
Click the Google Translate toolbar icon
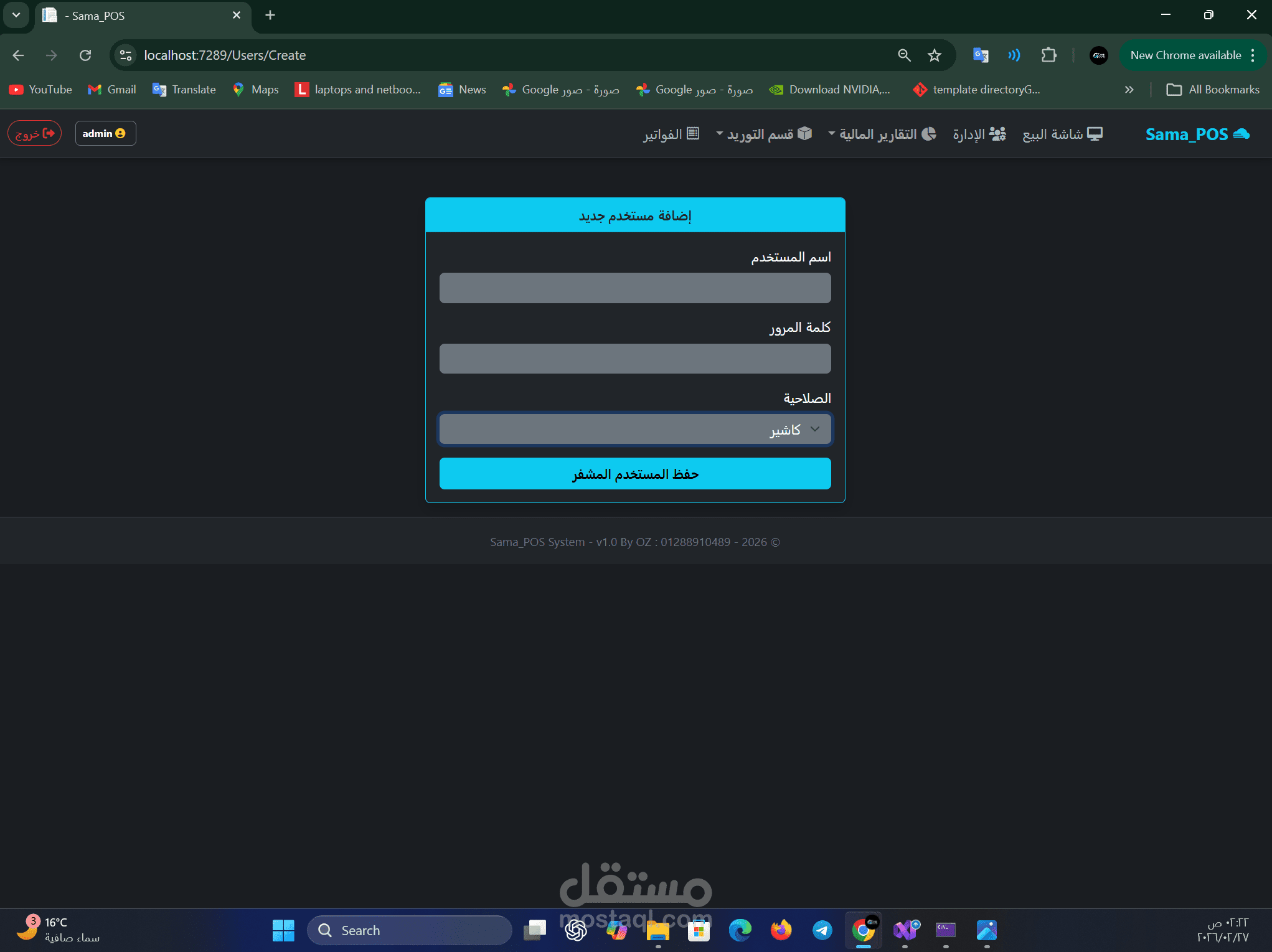981,55
